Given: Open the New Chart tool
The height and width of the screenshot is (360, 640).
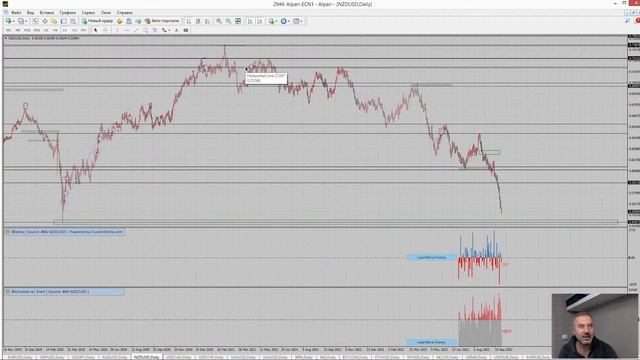Looking at the screenshot, I should tap(8, 21).
